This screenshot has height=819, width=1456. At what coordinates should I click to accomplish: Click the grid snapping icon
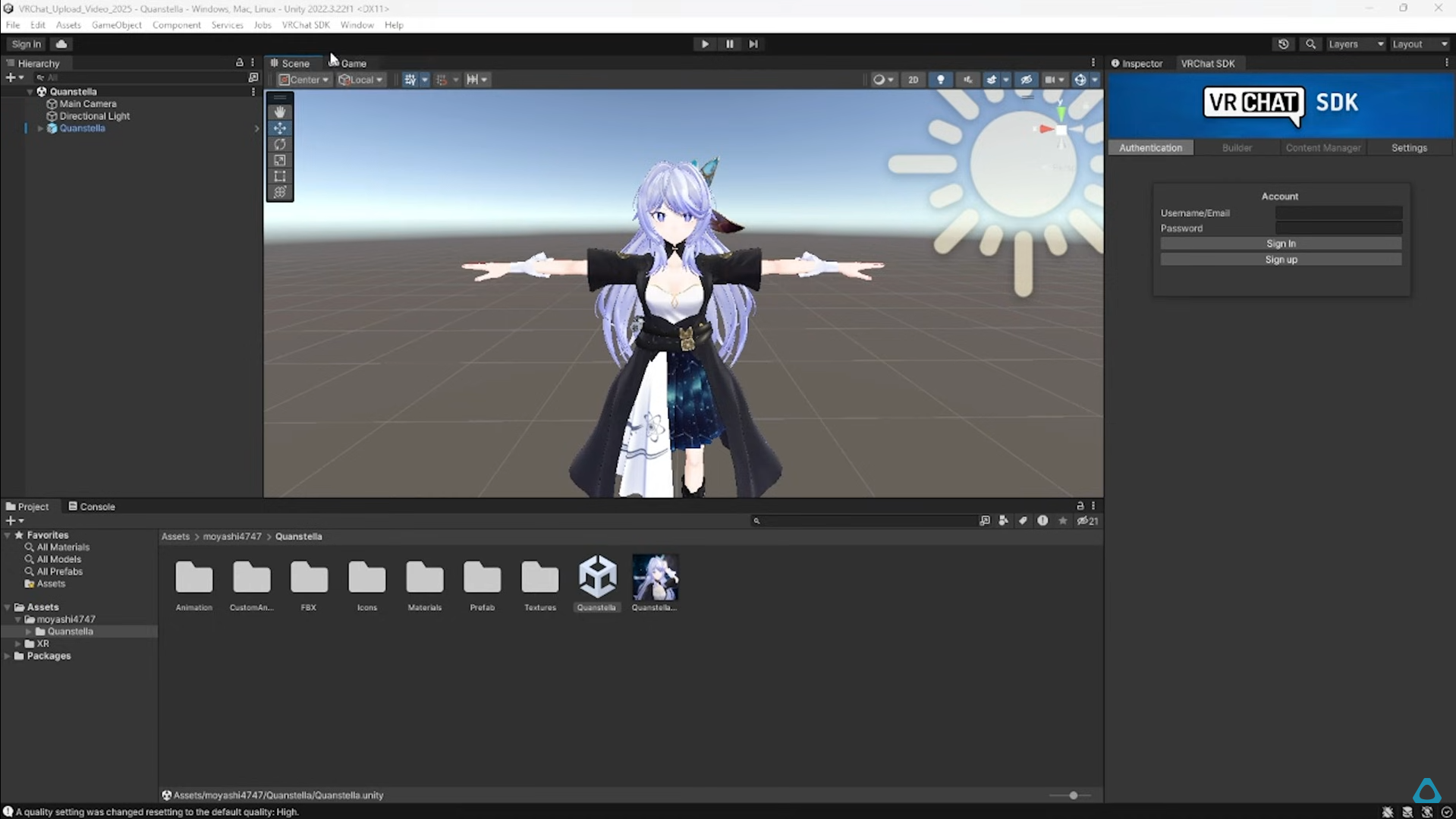pos(442,80)
